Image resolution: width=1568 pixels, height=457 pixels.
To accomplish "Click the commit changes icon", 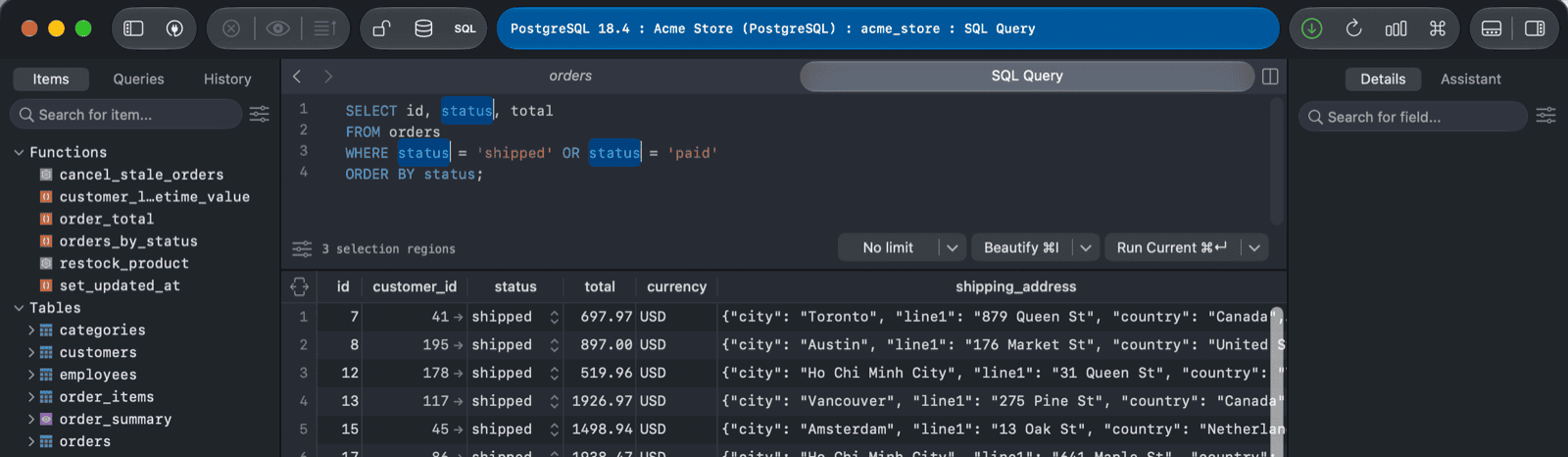I will [325, 28].
